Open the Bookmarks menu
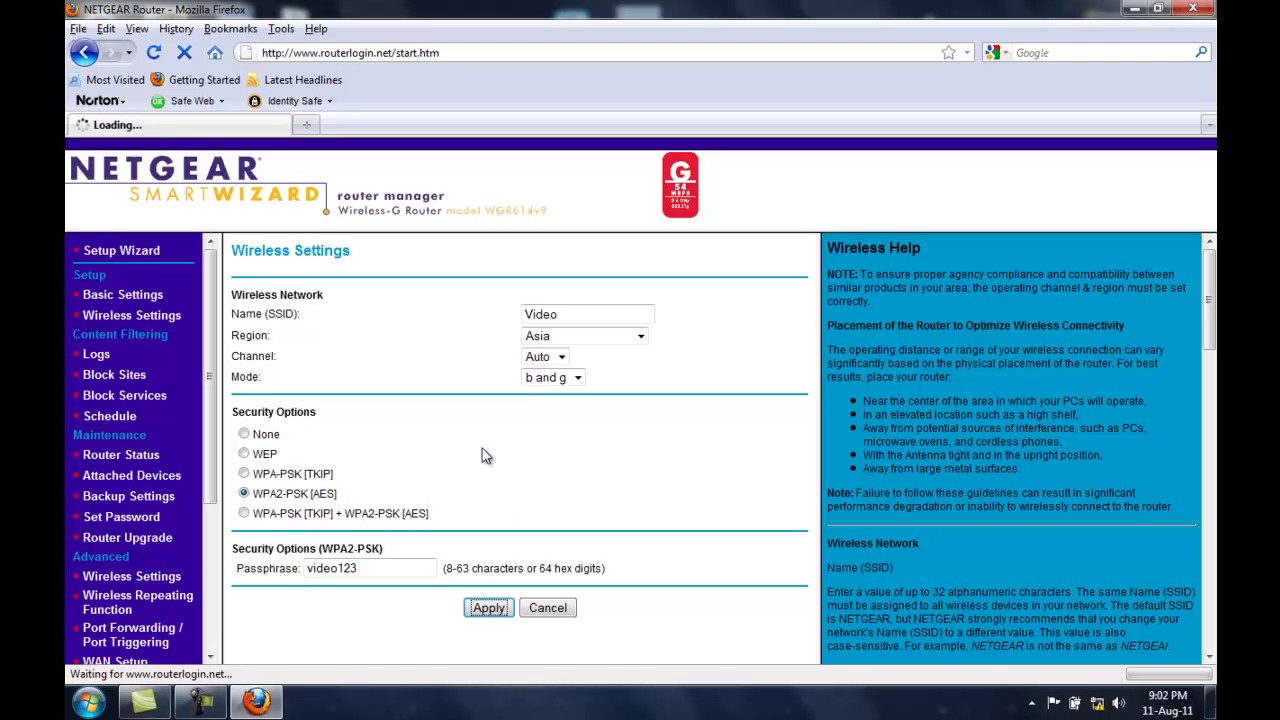The image size is (1280, 720). coord(231,29)
